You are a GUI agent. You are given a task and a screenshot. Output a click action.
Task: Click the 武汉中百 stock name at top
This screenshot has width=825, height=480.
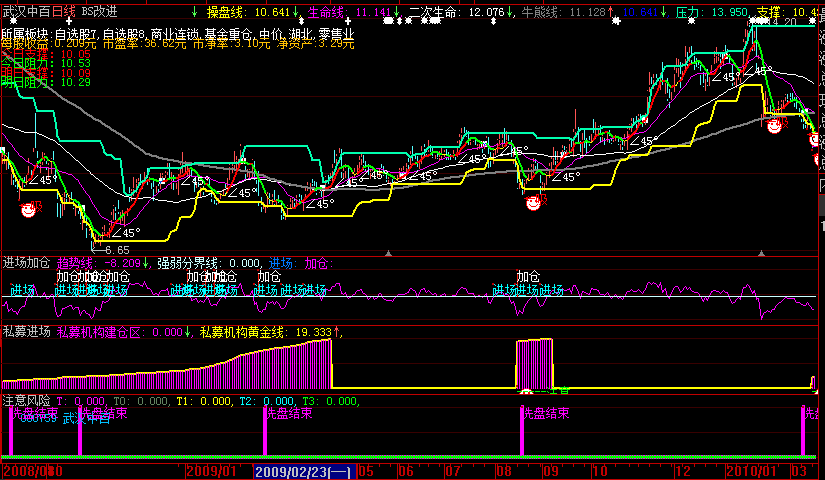(x=26, y=11)
